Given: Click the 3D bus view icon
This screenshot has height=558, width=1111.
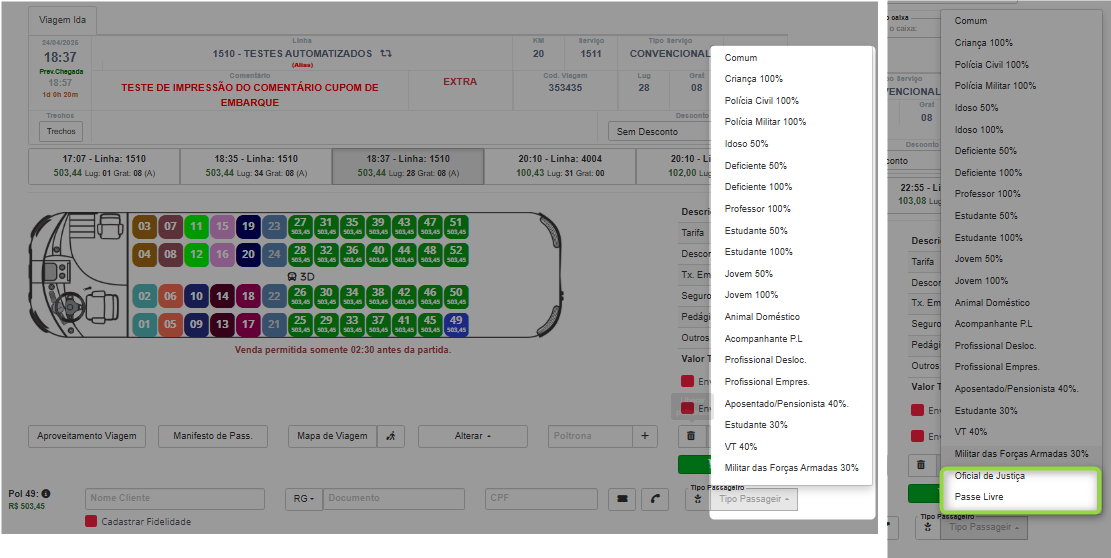Looking at the screenshot, I should click(300, 276).
